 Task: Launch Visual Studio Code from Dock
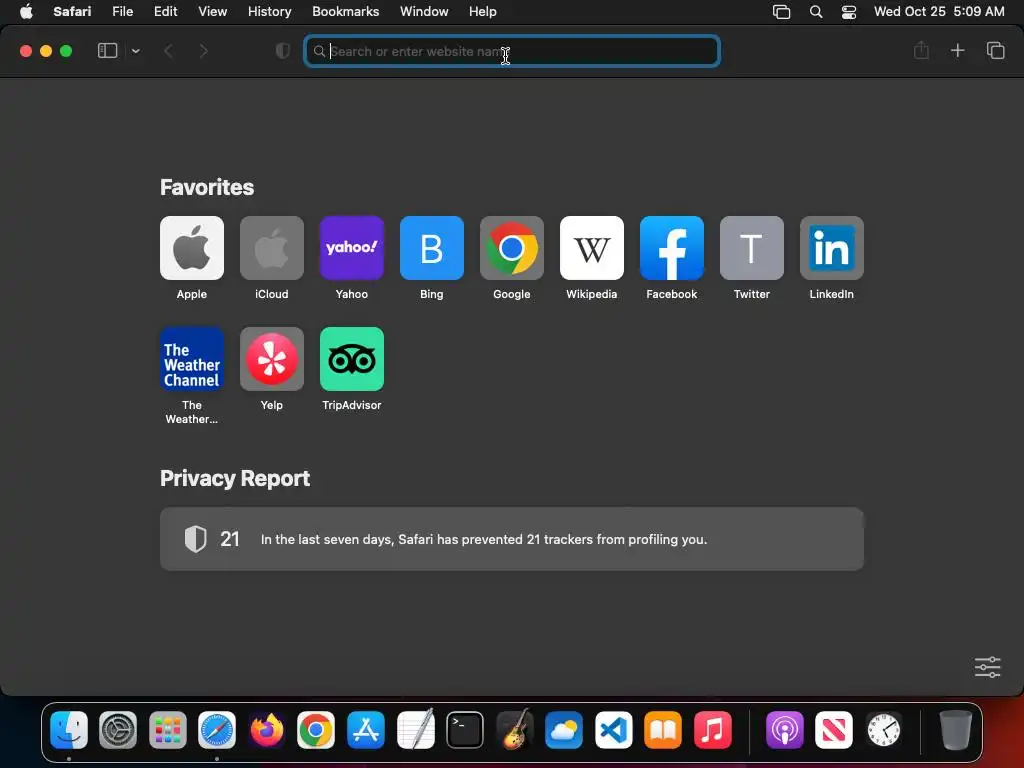613,729
